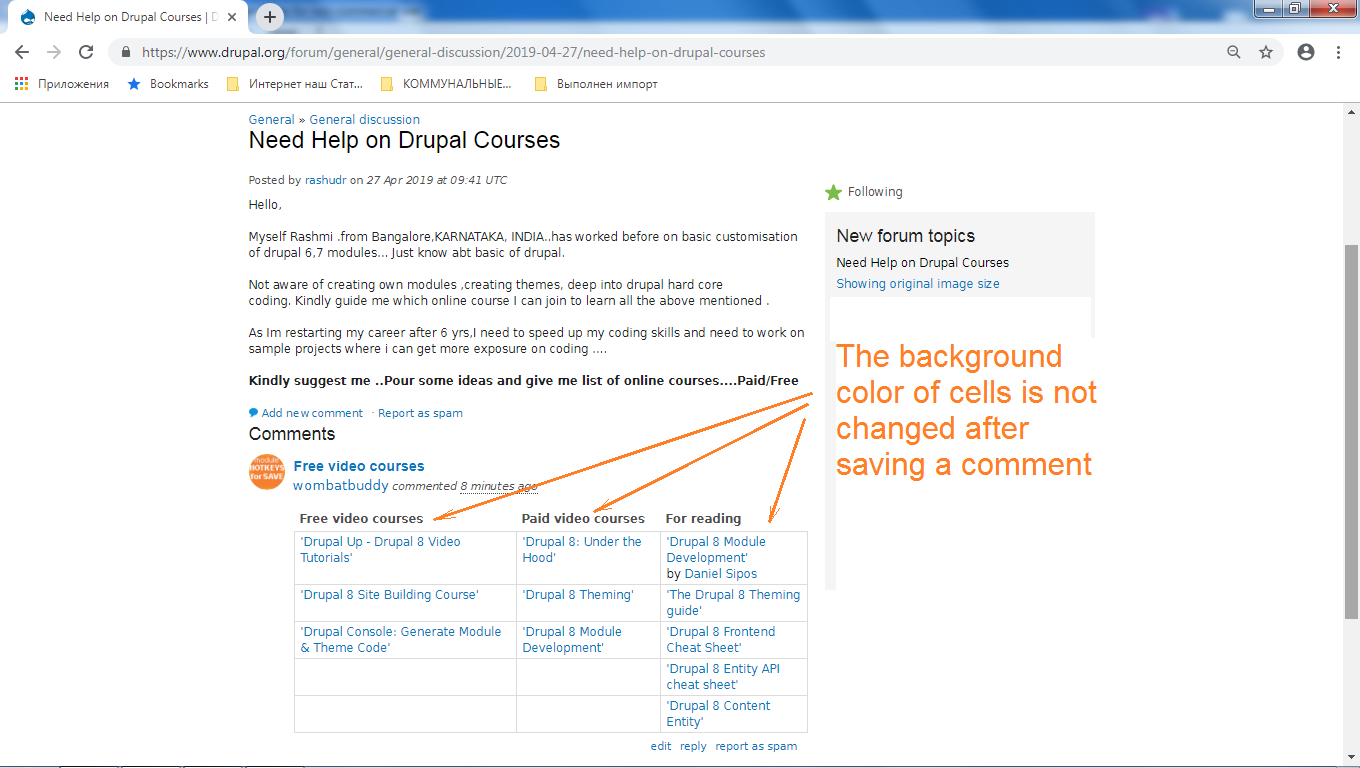Reload the page with refresh icon

(86, 52)
